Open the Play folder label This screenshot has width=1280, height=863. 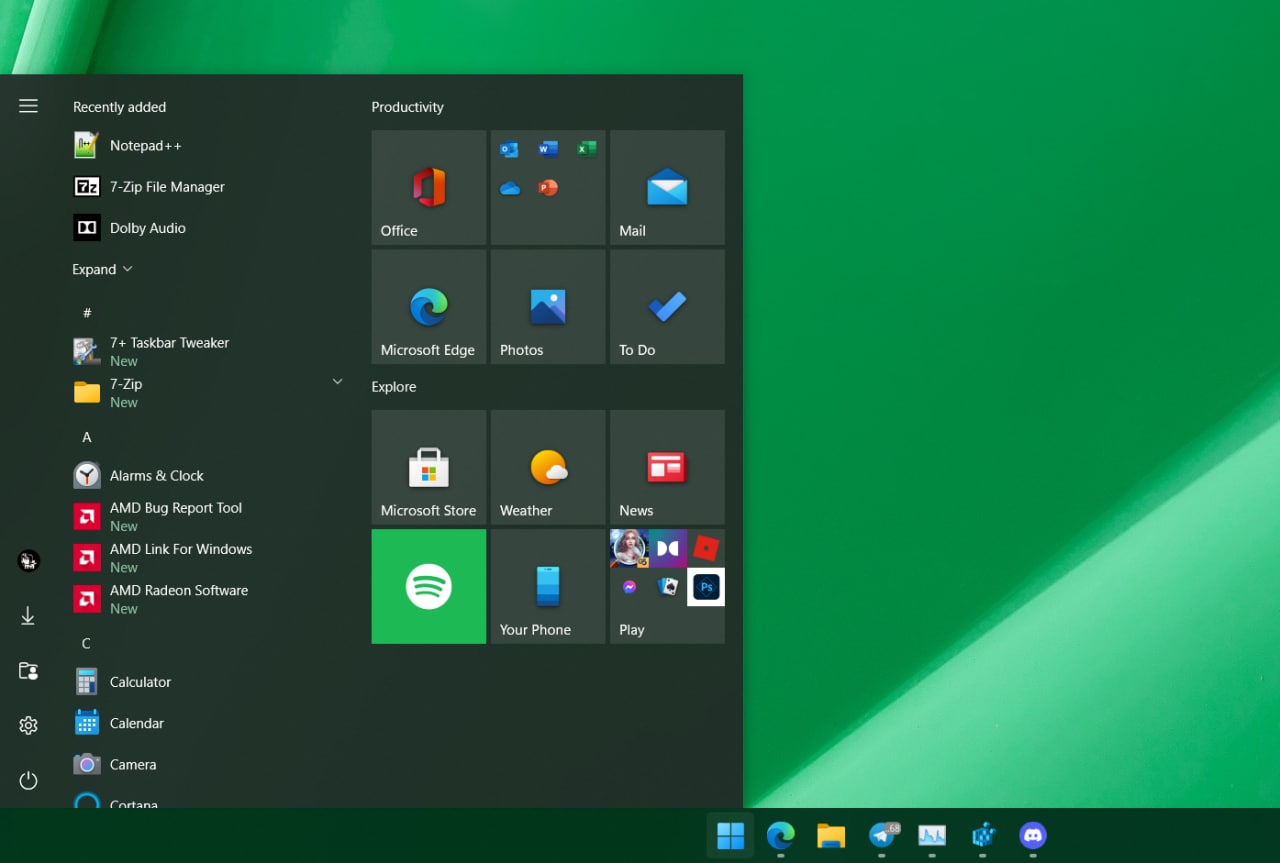tap(632, 630)
